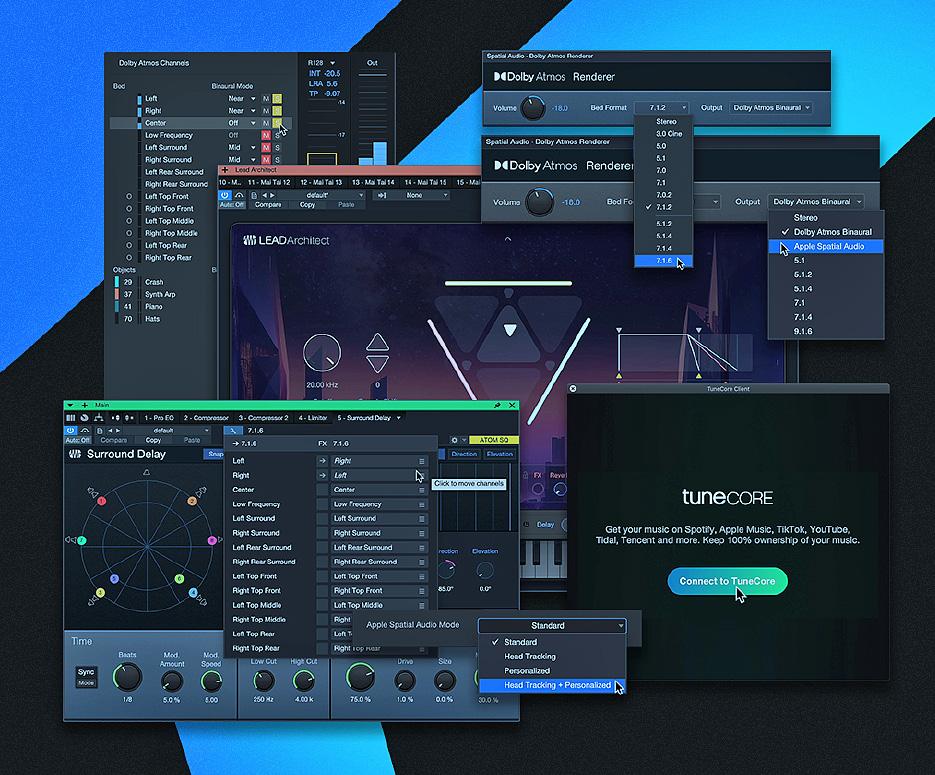The image size is (935, 775).
Task: Click gear settings icon beside ATOM SQ
Action: pyautogui.click(x=454, y=440)
